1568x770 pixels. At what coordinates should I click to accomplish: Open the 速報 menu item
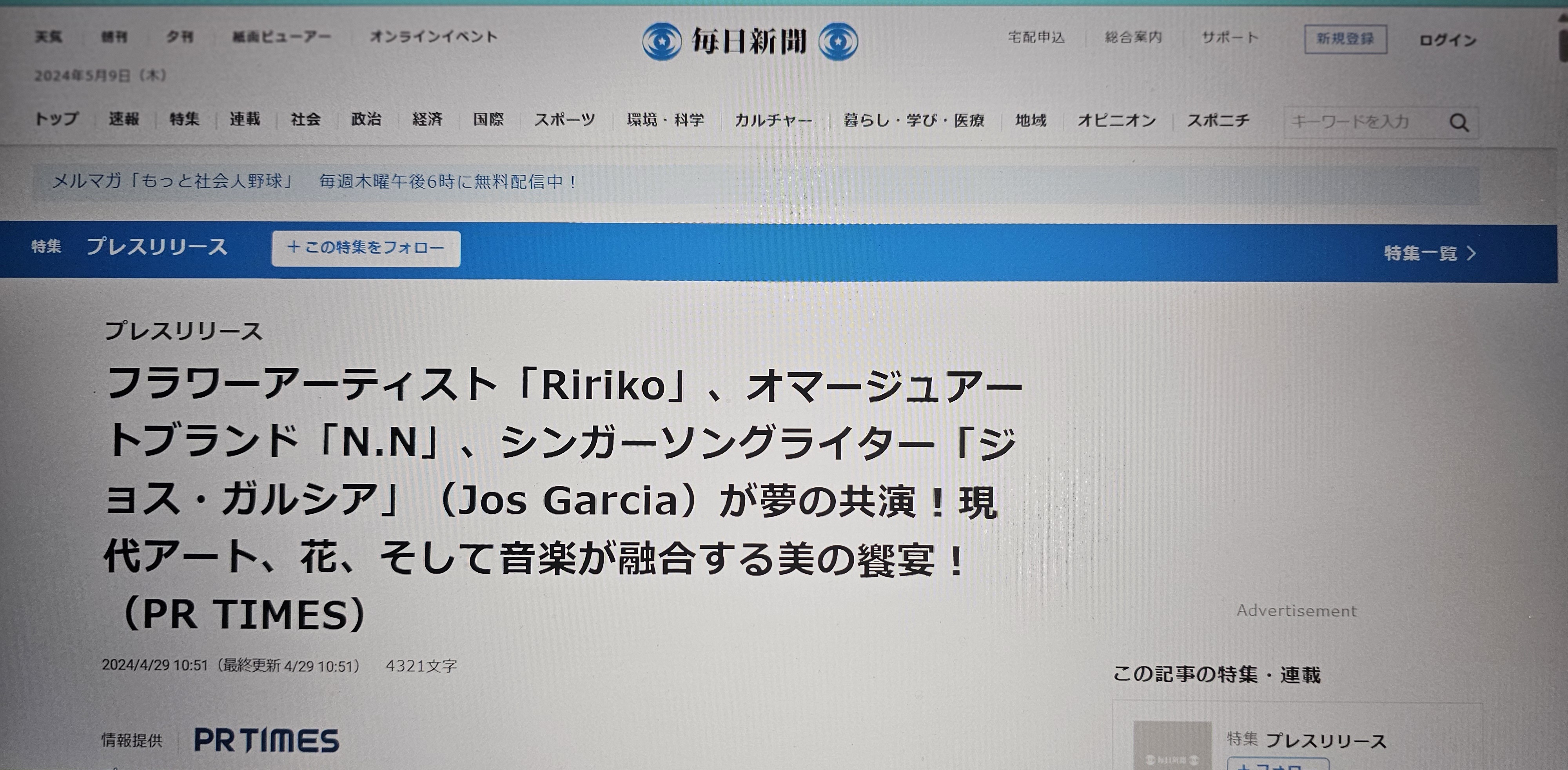(123, 119)
